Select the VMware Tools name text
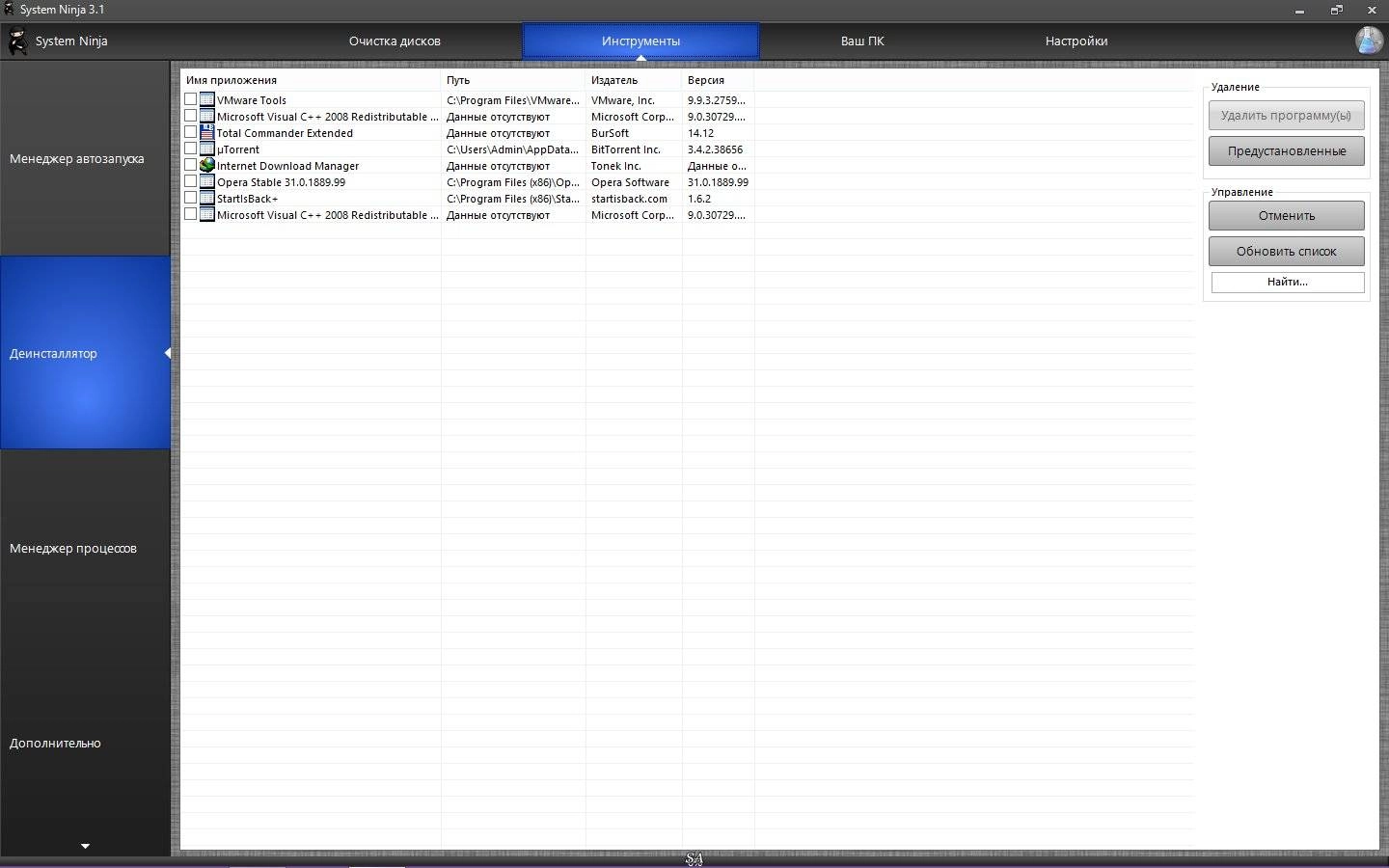The height and width of the screenshot is (868, 1389). 252,100
